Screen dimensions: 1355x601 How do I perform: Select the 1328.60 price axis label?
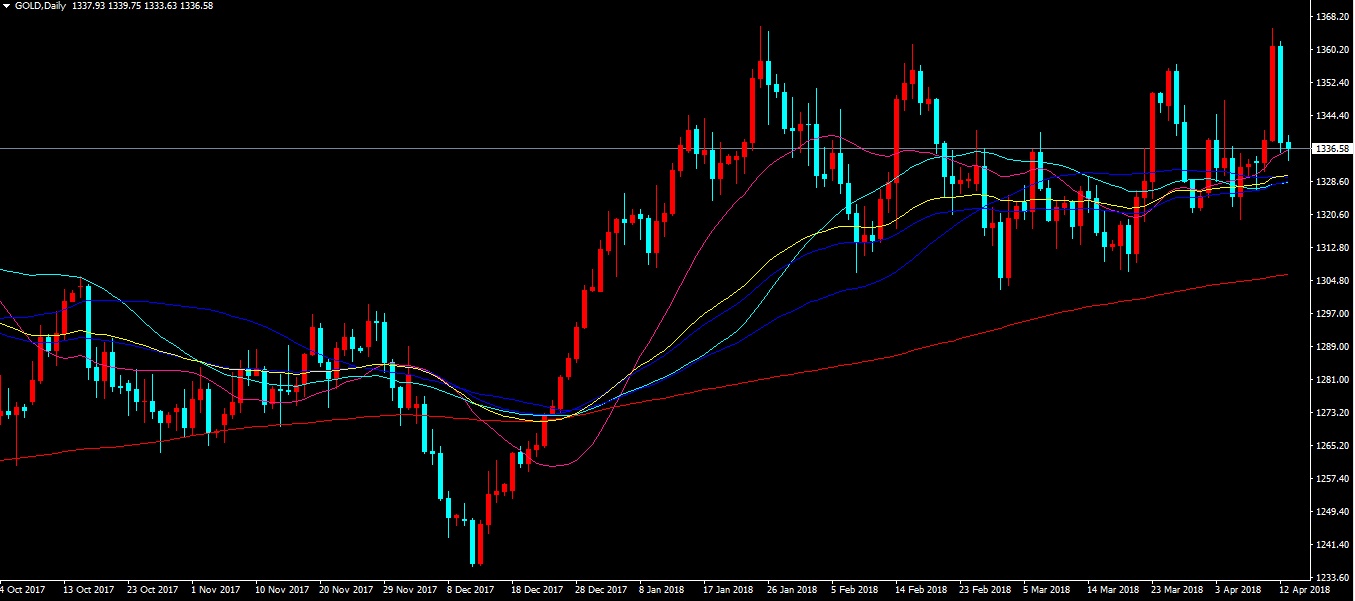[x=1334, y=182]
